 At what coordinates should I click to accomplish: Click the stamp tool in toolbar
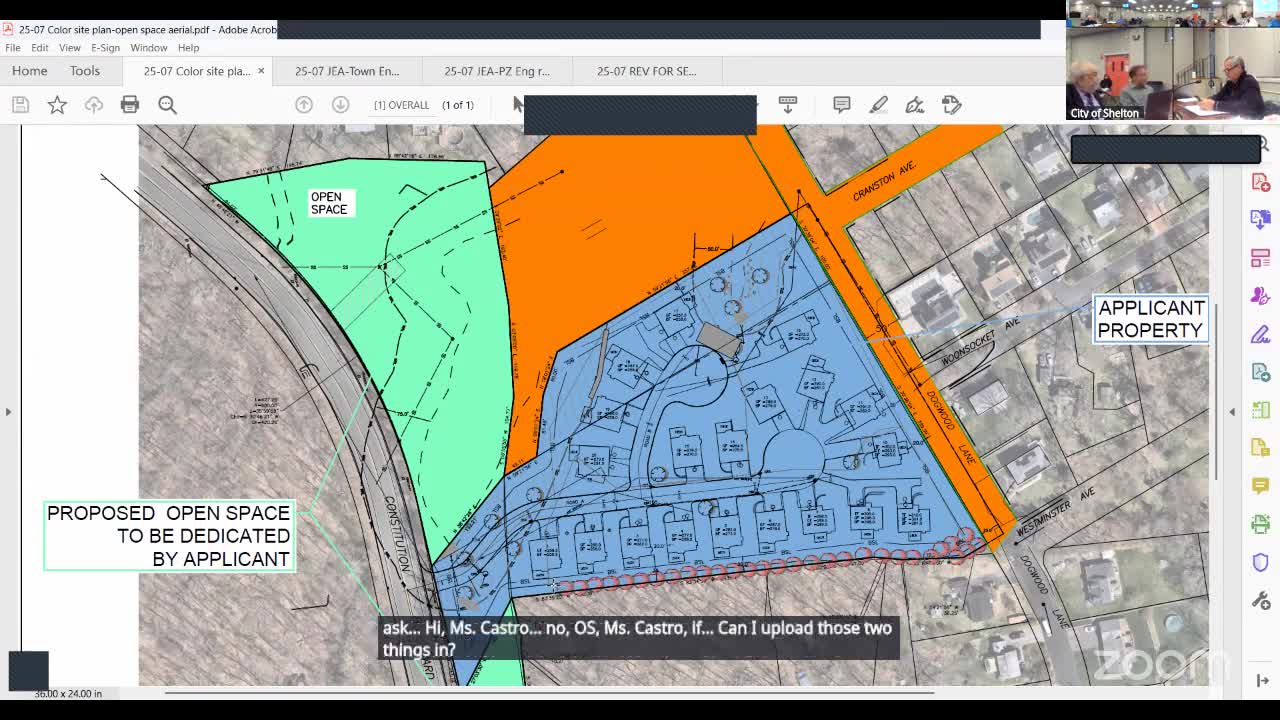tap(951, 105)
